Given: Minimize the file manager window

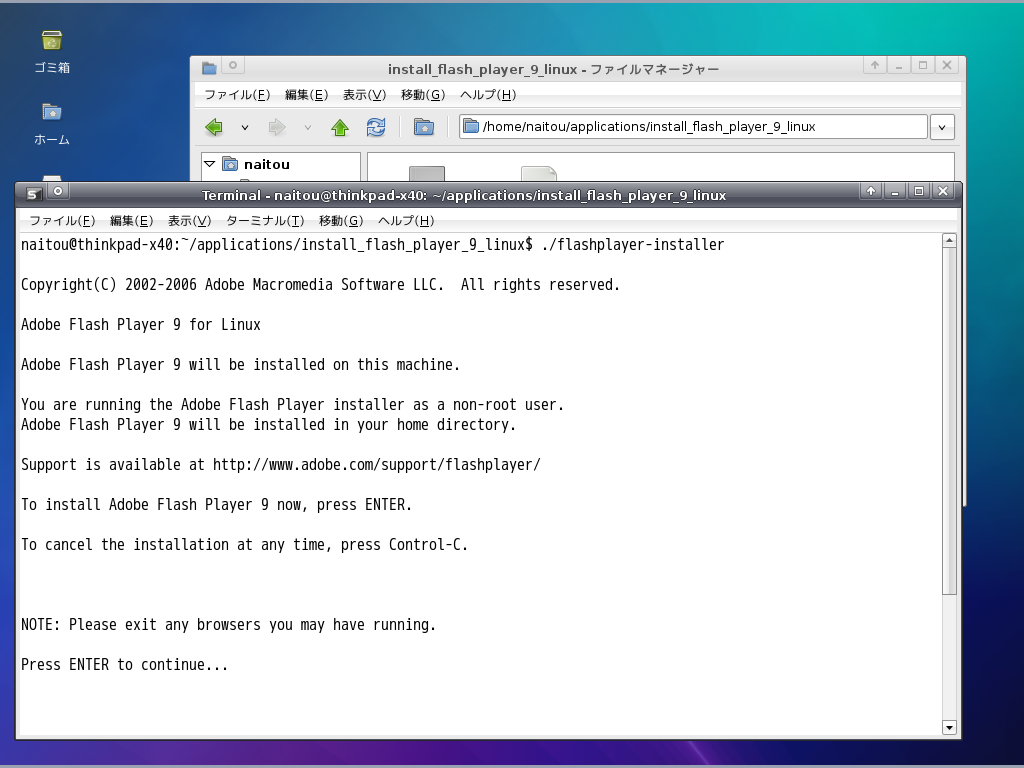Looking at the screenshot, I should point(899,65).
